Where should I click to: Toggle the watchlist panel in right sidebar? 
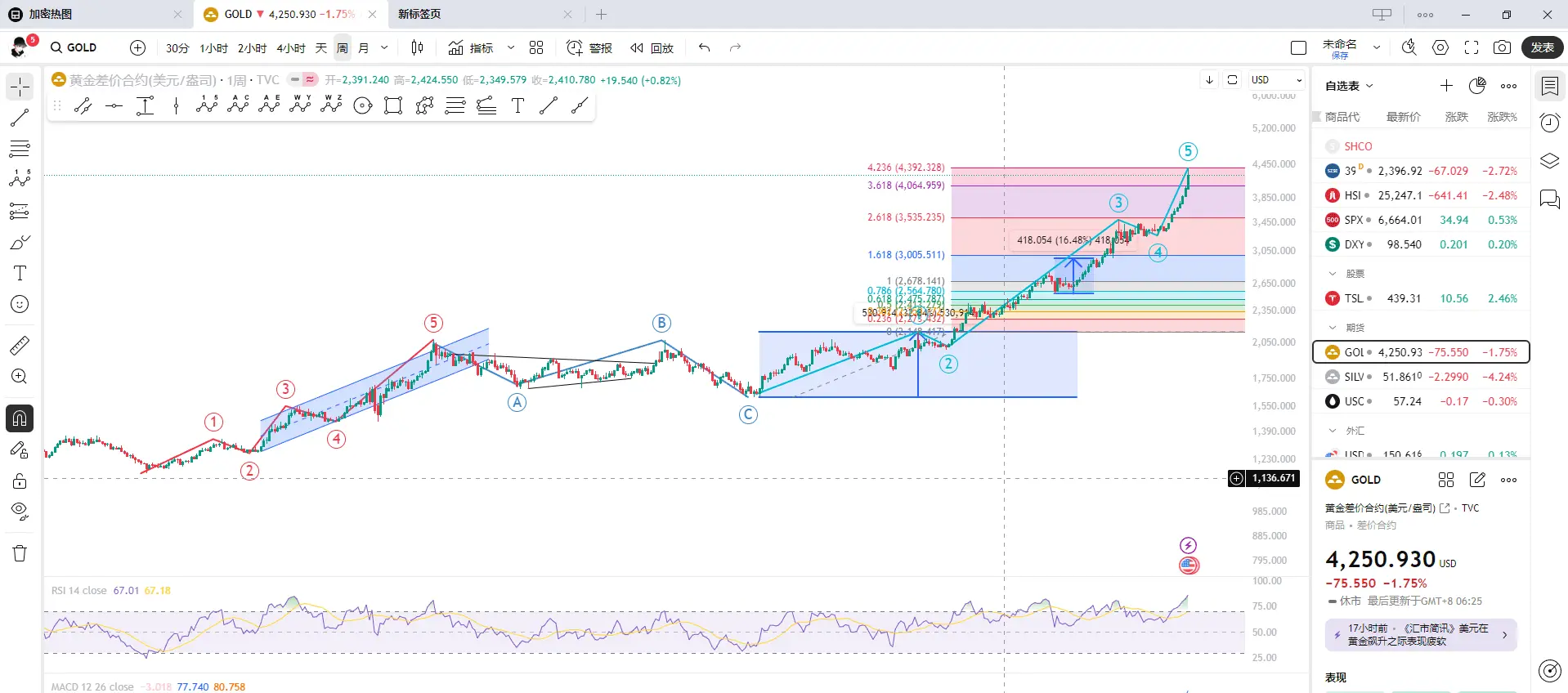coord(1549,85)
